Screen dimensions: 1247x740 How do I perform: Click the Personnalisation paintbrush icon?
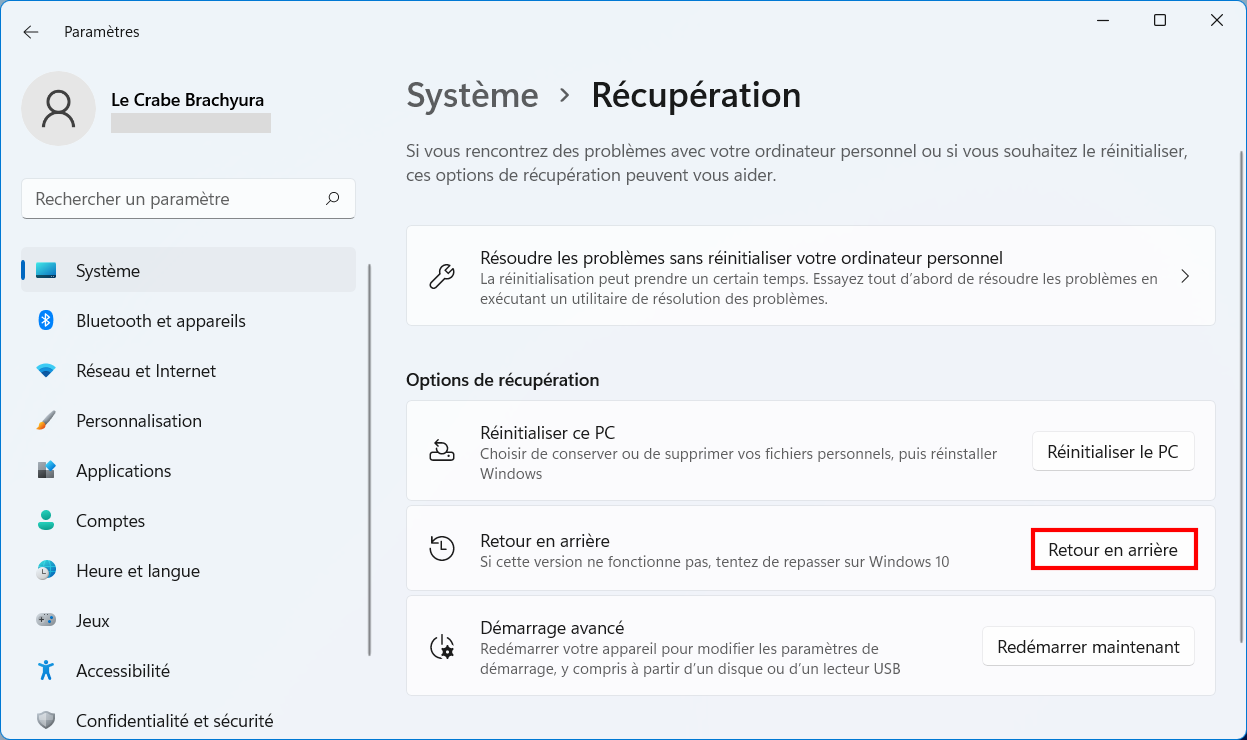(46, 421)
